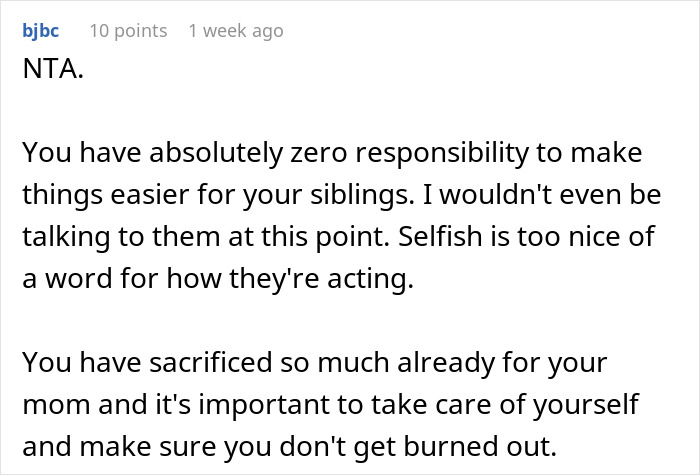Image resolution: width=700 pixels, height=475 pixels.
Task: Open the 1 week ago timestamp permalink
Action: click(236, 31)
